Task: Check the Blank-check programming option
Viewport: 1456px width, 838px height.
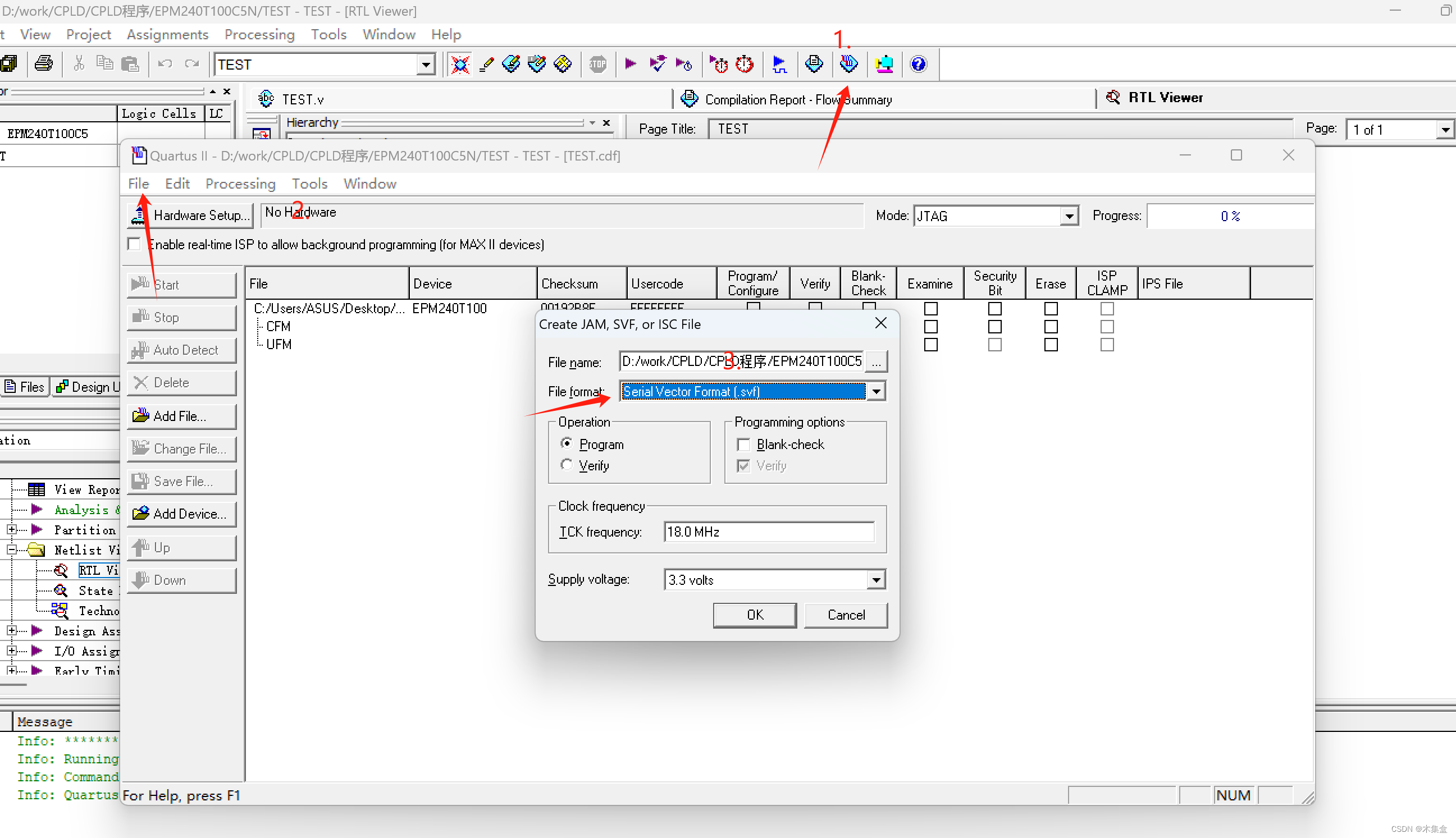Action: coord(743,445)
